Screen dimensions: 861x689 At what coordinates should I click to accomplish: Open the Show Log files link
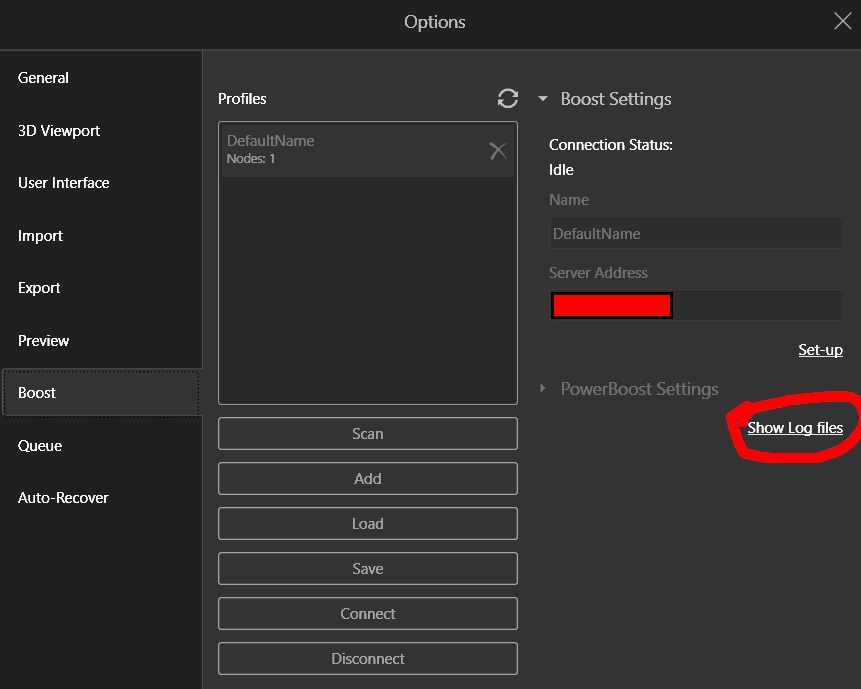click(795, 428)
